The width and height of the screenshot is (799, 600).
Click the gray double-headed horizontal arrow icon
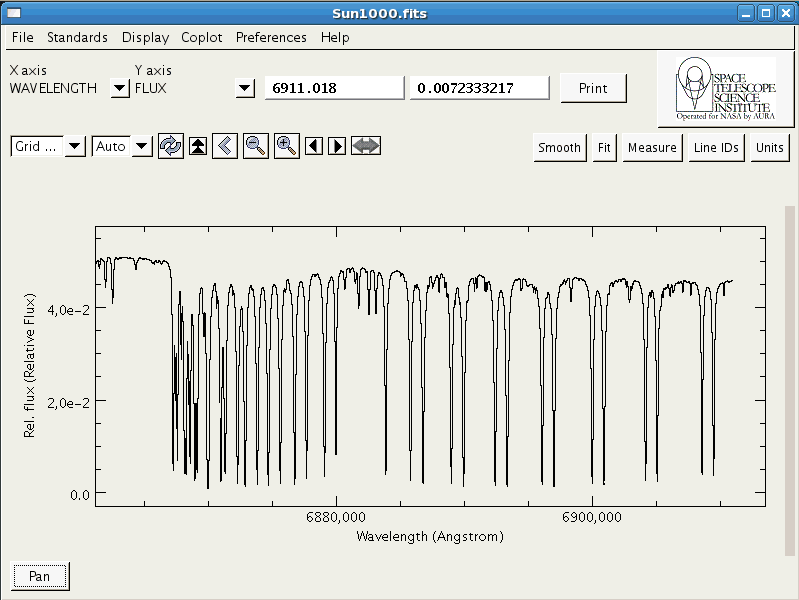(366, 146)
